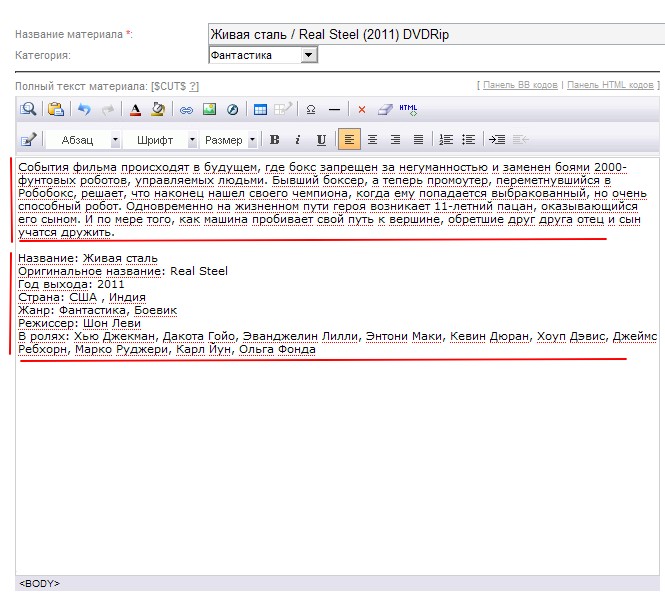
Task: Open the background highlight color tool
Action: (x=158, y=109)
